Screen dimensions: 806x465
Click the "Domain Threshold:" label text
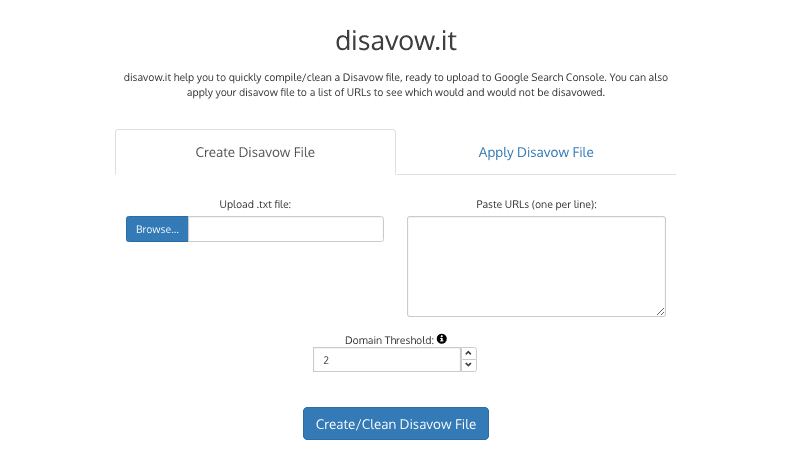coord(390,340)
